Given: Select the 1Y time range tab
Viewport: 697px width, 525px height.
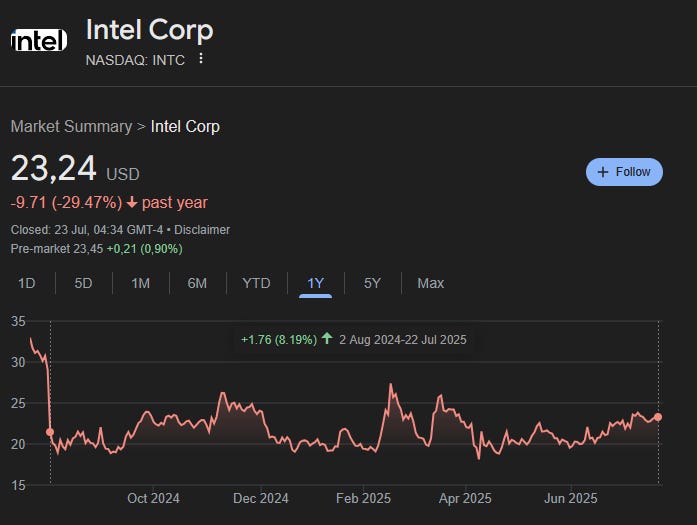Looking at the screenshot, I should [x=316, y=283].
